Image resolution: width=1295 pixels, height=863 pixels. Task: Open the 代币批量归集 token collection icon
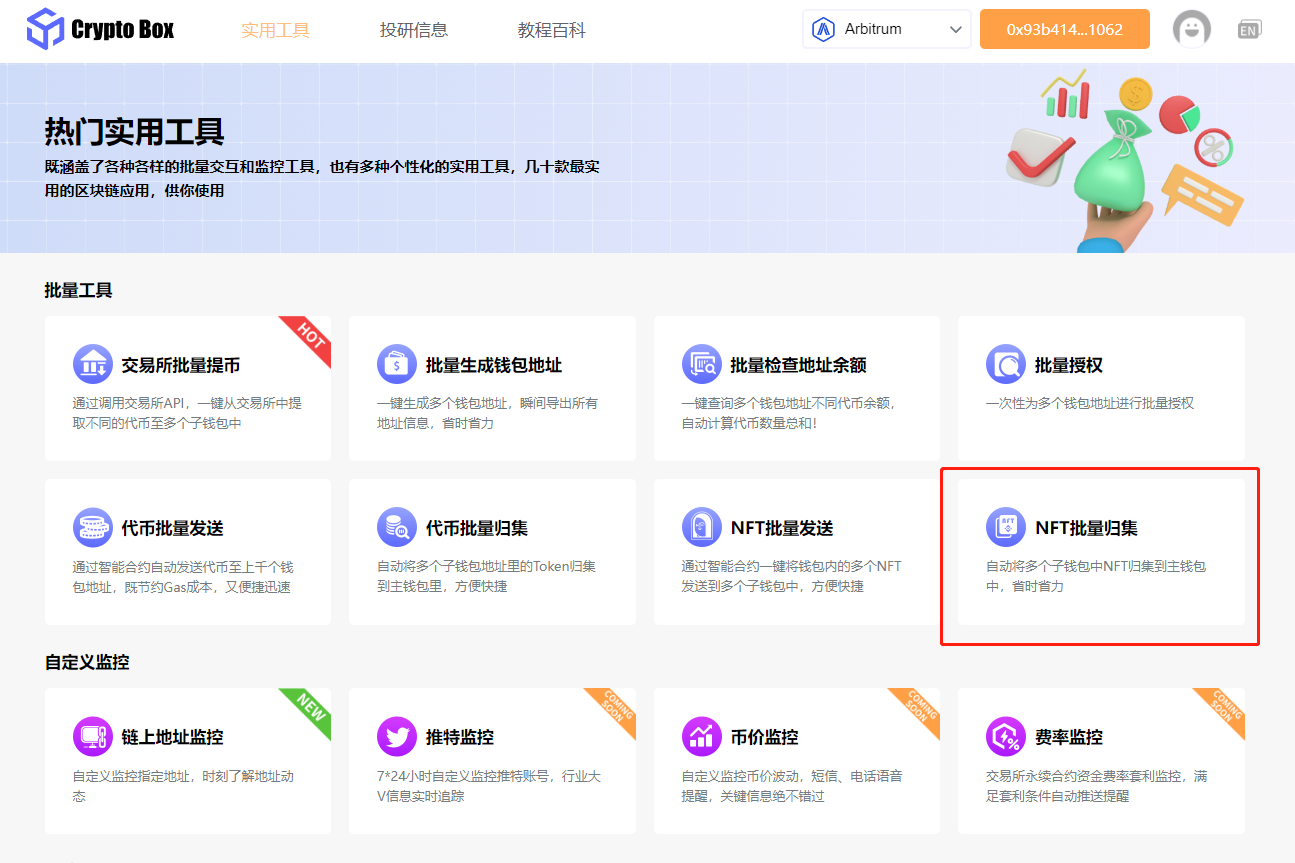pos(397,527)
